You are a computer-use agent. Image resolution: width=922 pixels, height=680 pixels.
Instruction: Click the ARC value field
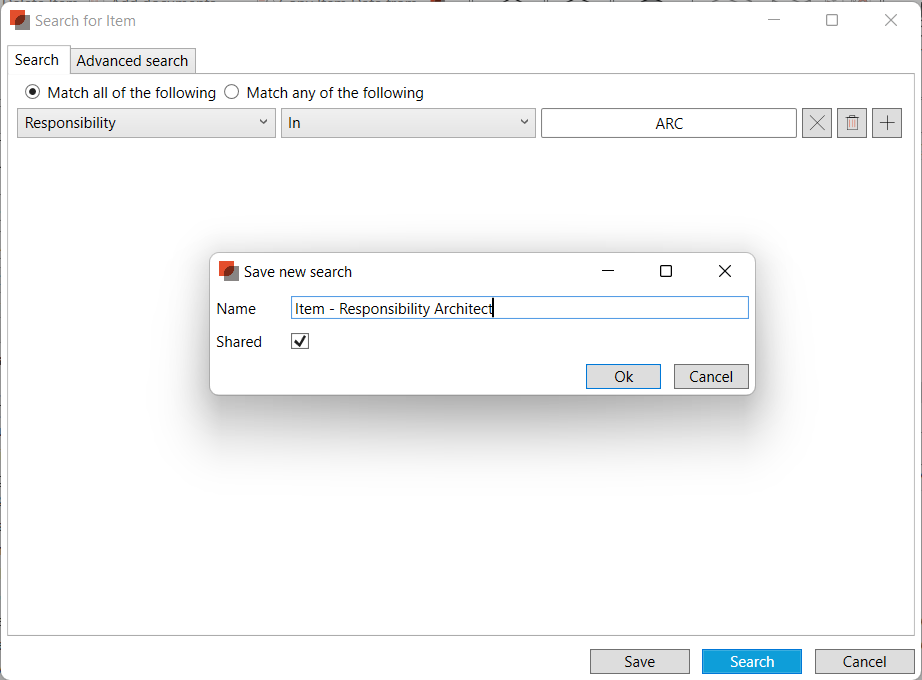click(x=668, y=123)
